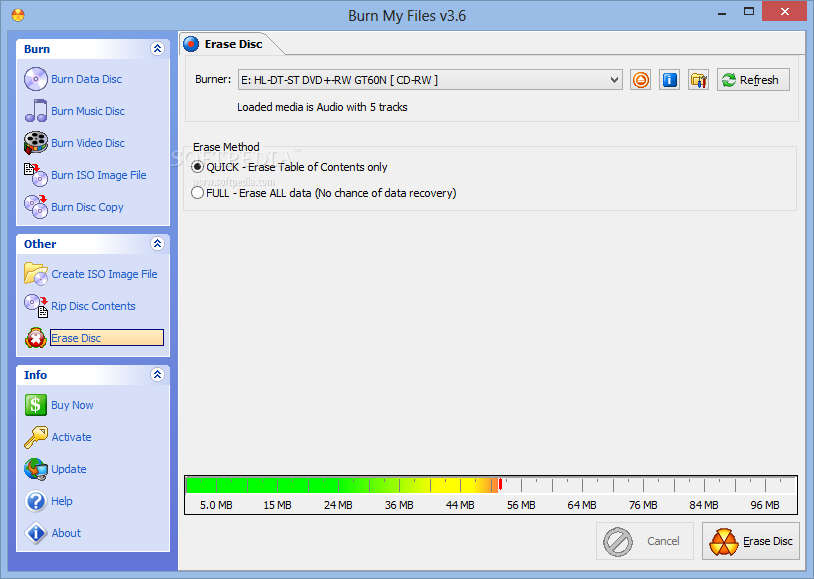The width and height of the screenshot is (814, 579).
Task: Click the Buy Now dollar icon
Action: pyautogui.click(x=36, y=405)
